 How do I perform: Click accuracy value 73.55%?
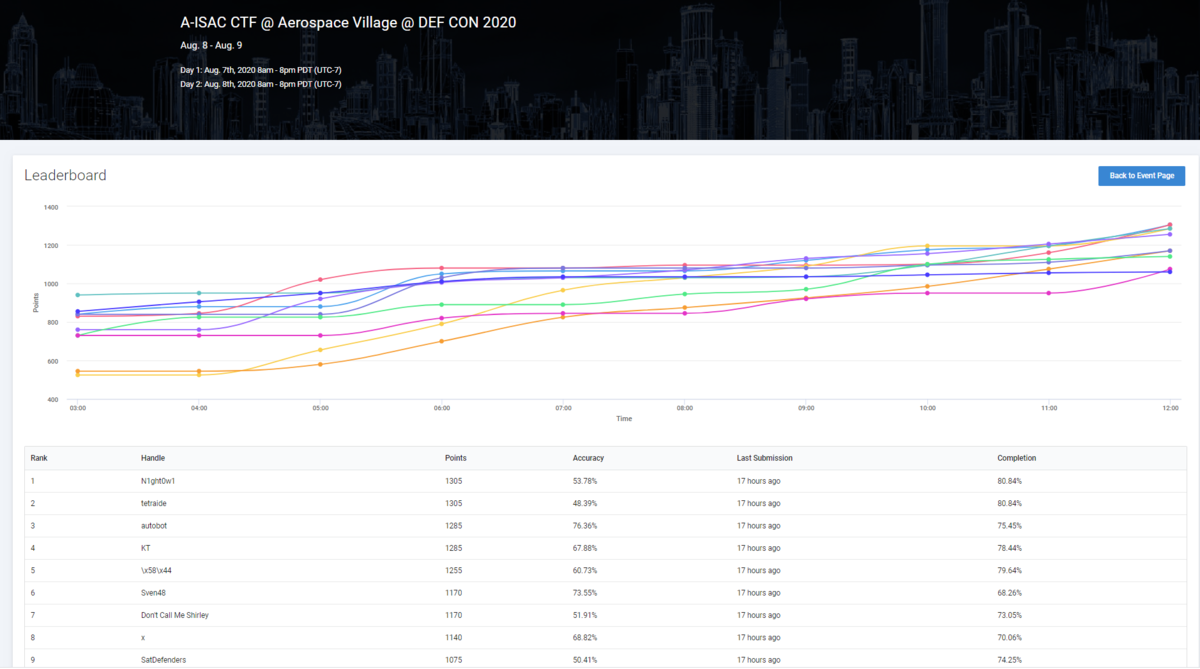[x=585, y=592]
